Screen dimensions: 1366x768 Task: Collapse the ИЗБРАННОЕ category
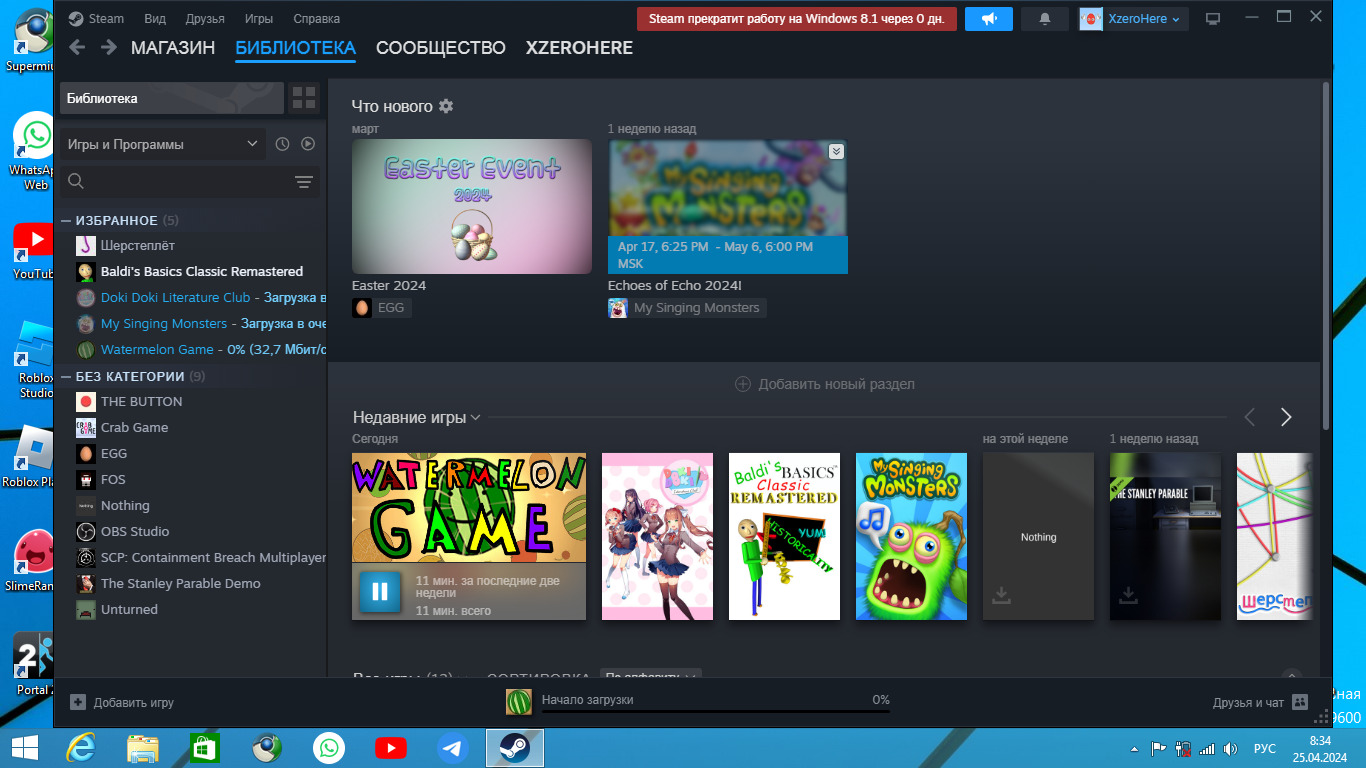(x=66, y=220)
